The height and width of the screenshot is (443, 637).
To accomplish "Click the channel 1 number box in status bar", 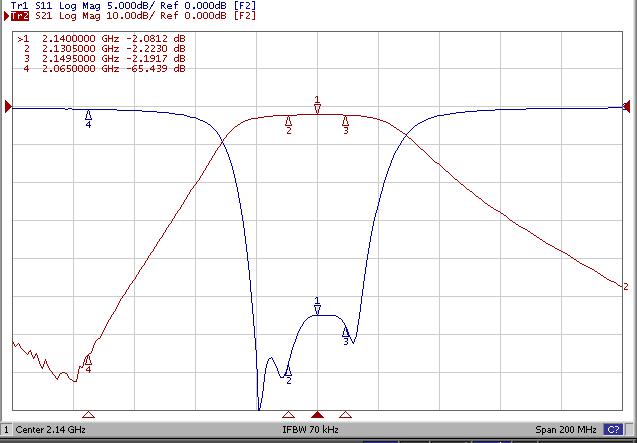I will [6, 430].
